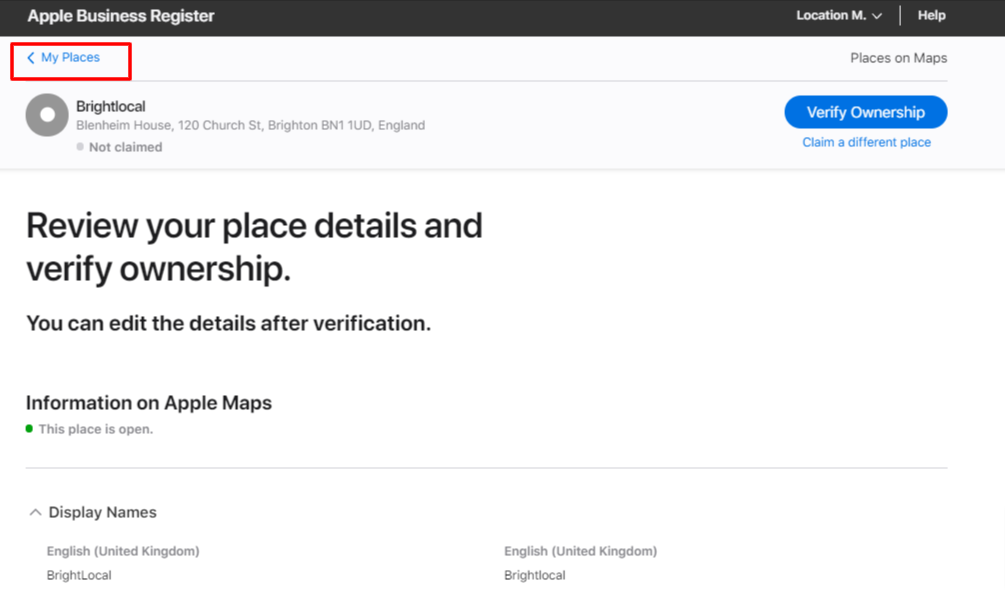The image size is (1005, 603).
Task: Go back via the My Places link
Action: coord(70,58)
